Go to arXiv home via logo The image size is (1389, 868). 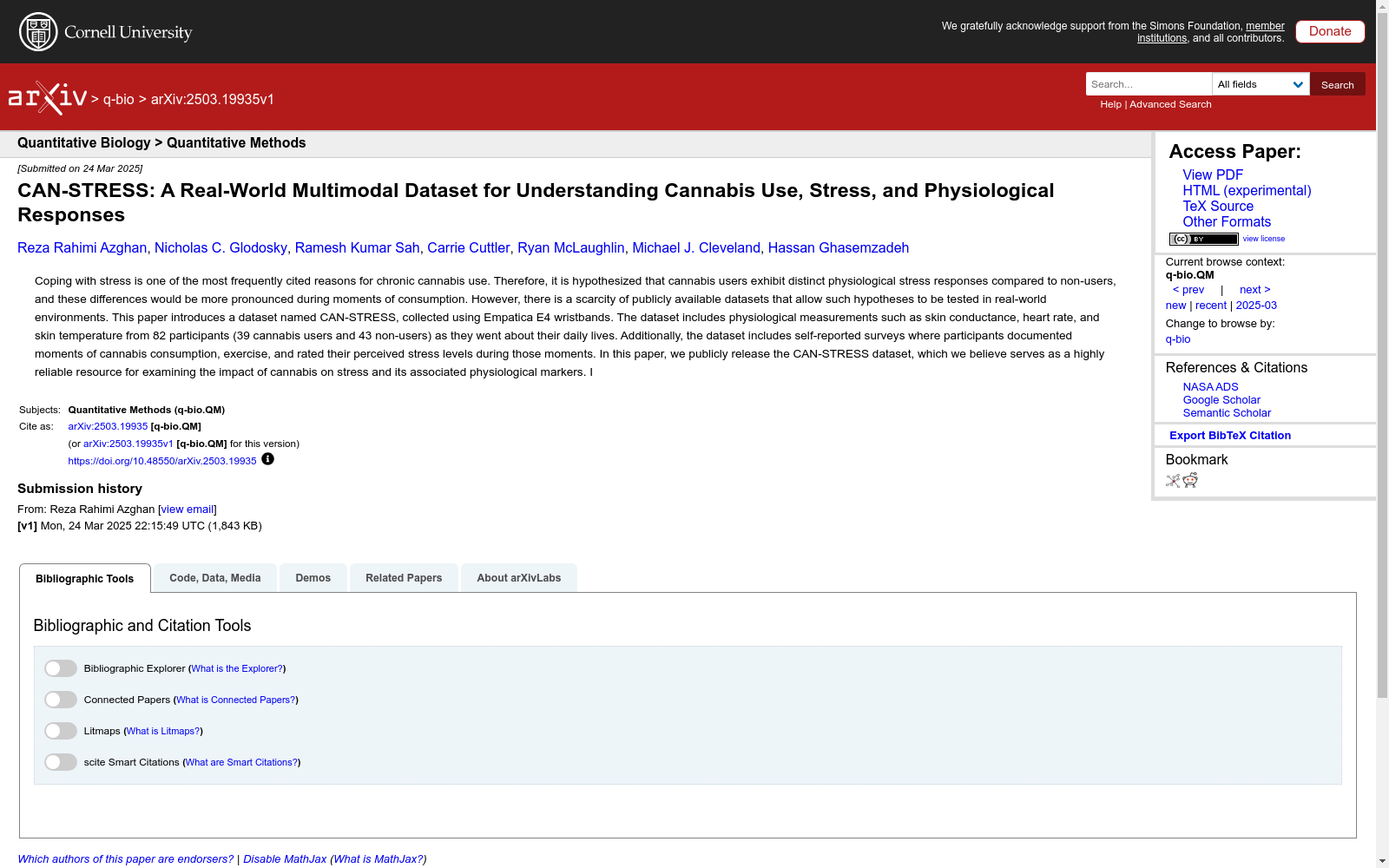click(x=48, y=98)
